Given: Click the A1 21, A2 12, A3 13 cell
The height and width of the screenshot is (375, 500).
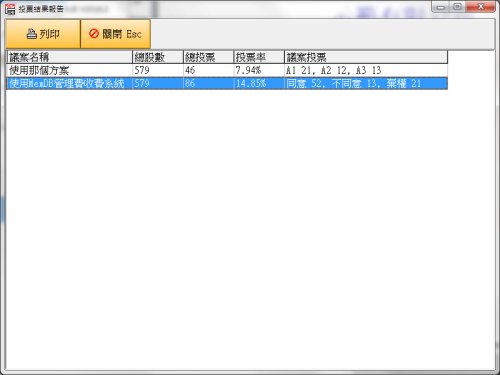Looking at the screenshot, I should tap(366, 70).
